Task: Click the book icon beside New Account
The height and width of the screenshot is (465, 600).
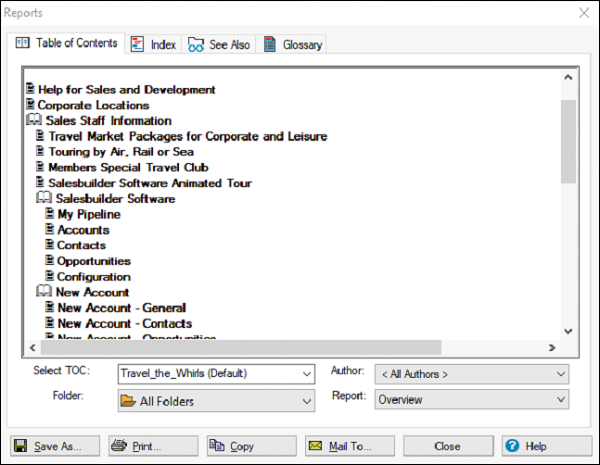Action: [44, 293]
